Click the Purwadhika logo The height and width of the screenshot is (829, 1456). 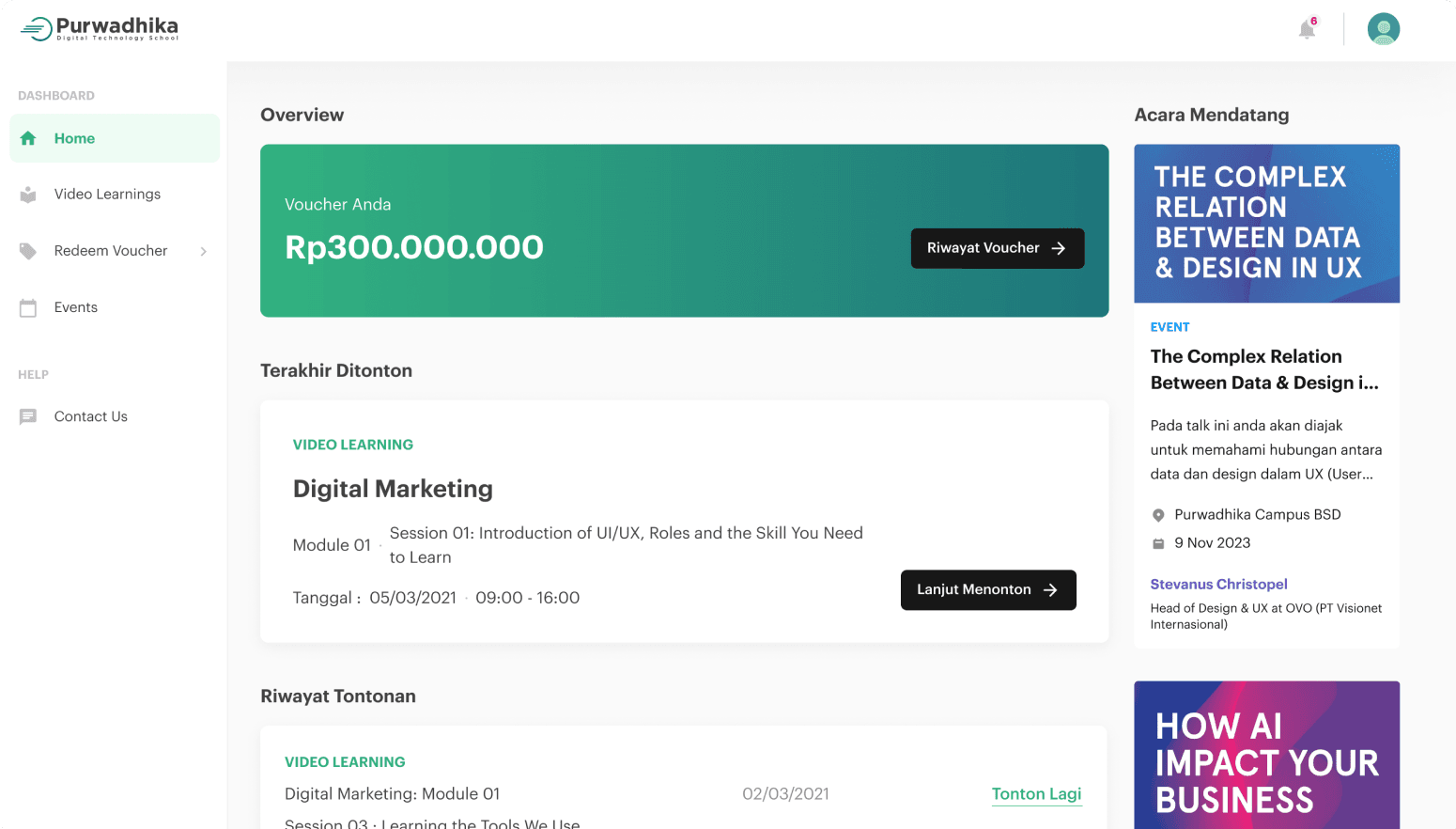coord(100,29)
